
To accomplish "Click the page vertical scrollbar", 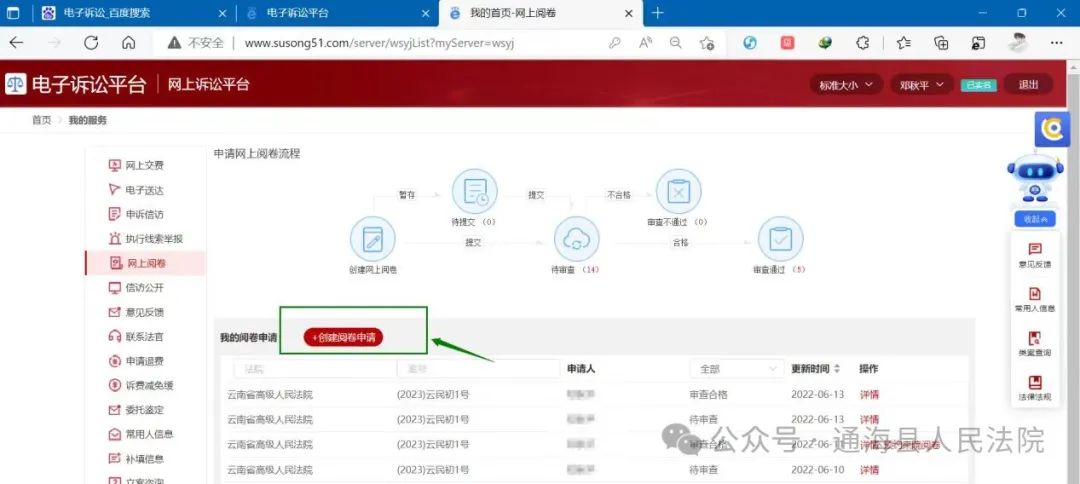I will (x=1073, y=271).
